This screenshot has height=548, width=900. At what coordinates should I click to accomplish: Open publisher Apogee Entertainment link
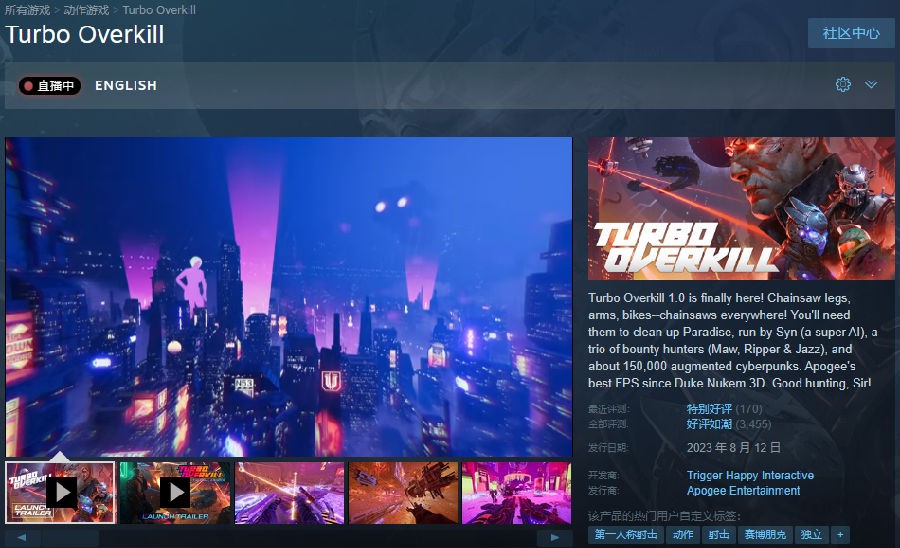(x=743, y=491)
